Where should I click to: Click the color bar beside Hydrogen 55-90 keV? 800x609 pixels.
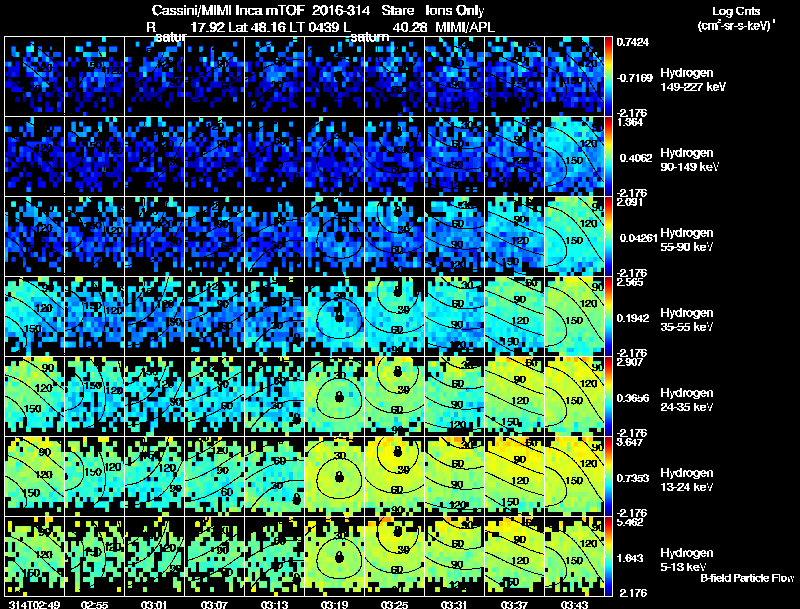(x=608, y=237)
